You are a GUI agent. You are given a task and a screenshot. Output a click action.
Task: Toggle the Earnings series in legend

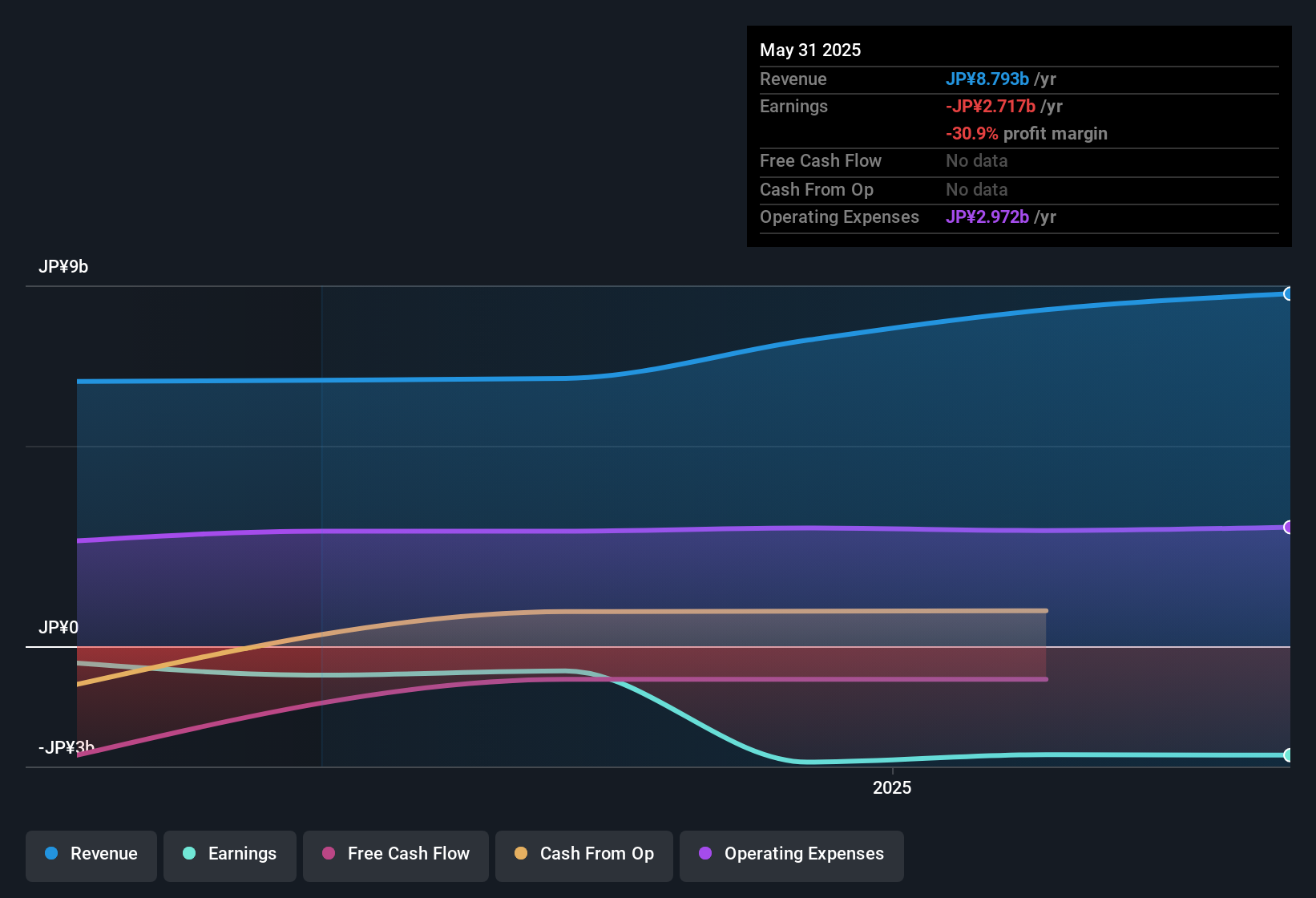coord(229,855)
